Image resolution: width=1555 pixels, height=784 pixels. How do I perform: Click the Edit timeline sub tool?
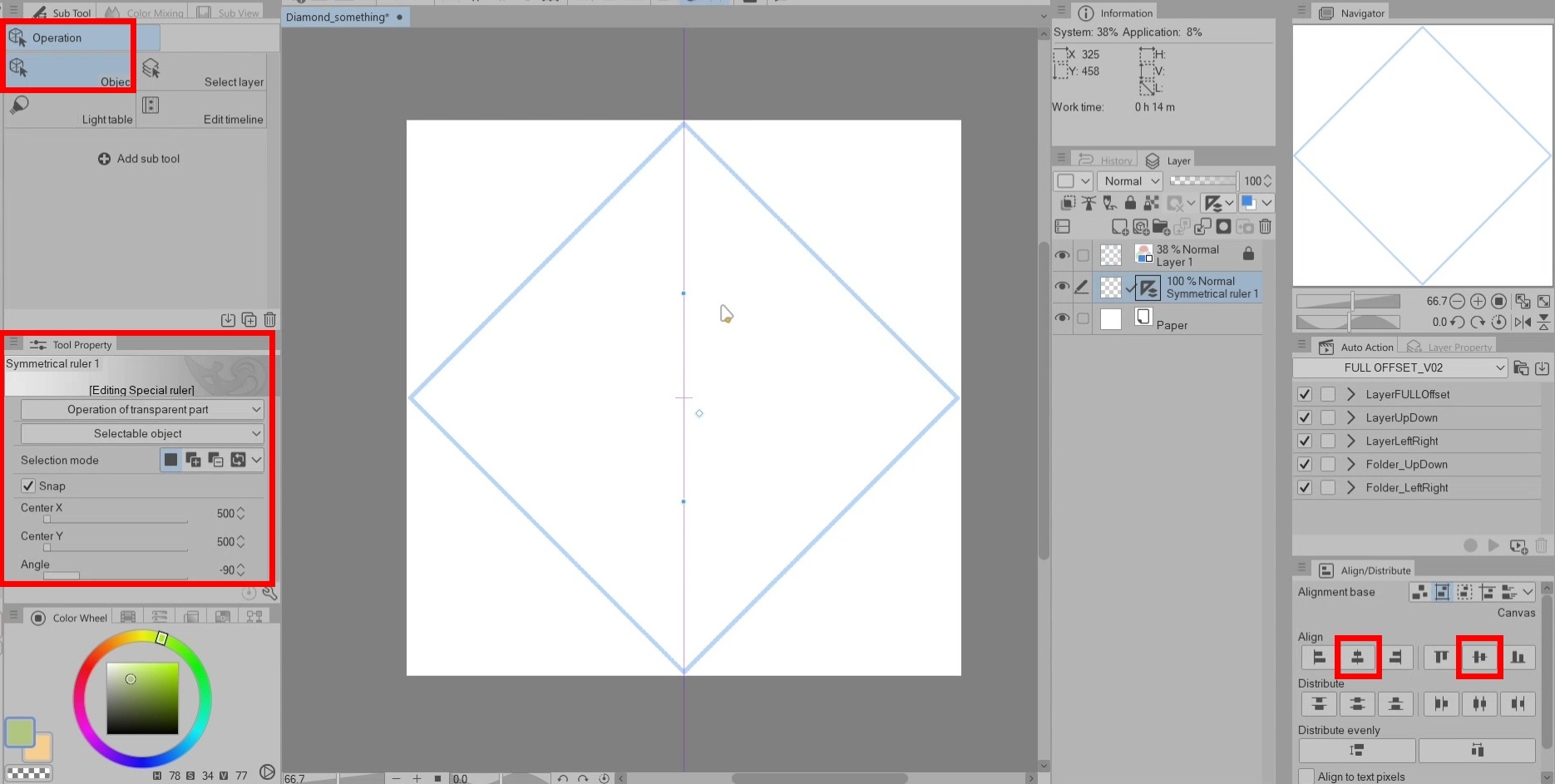pos(201,109)
